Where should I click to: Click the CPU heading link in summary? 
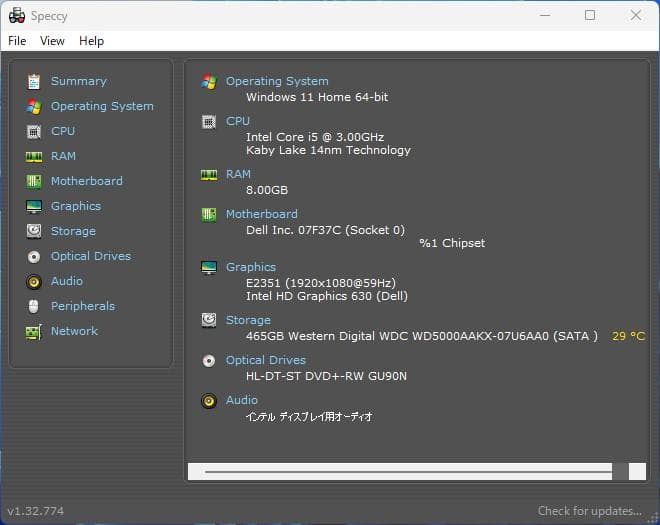[x=238, y=121]
